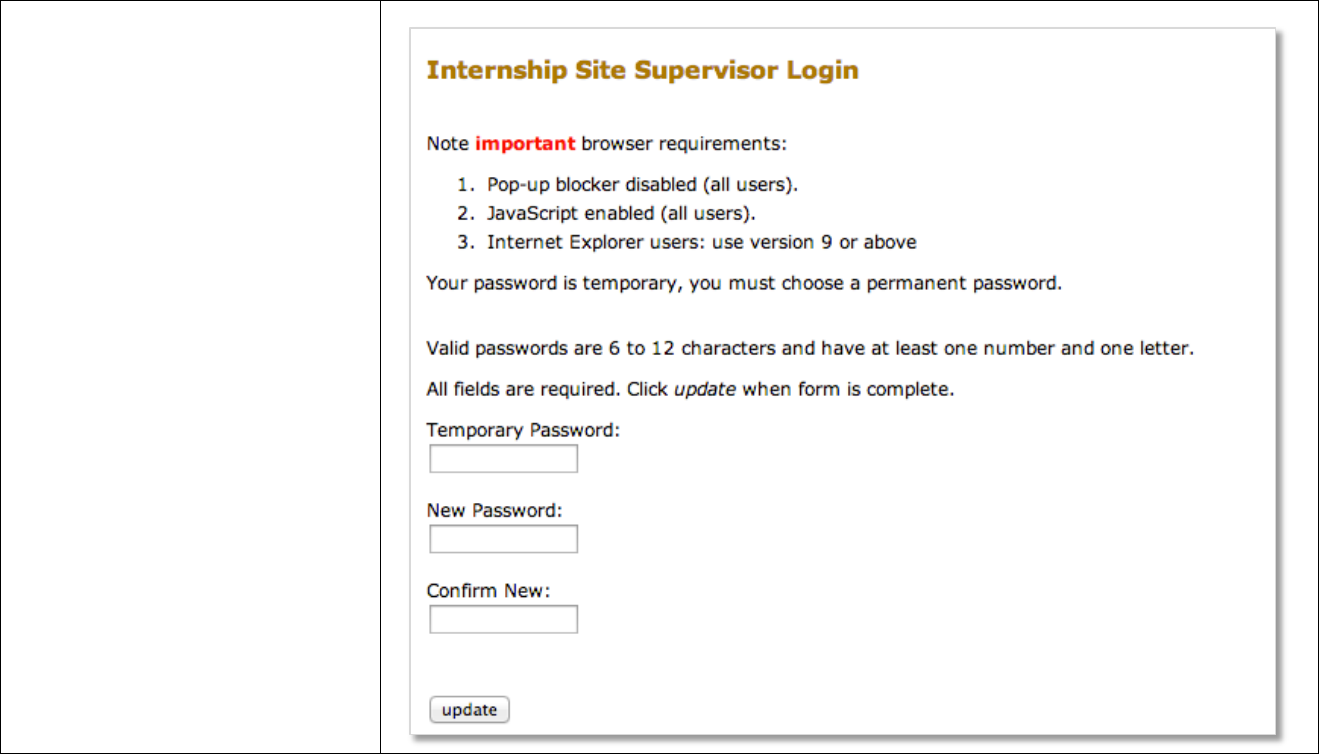Click the valid passwords rule text
This screenshot has height=754, width=1319.
point(810,349)
